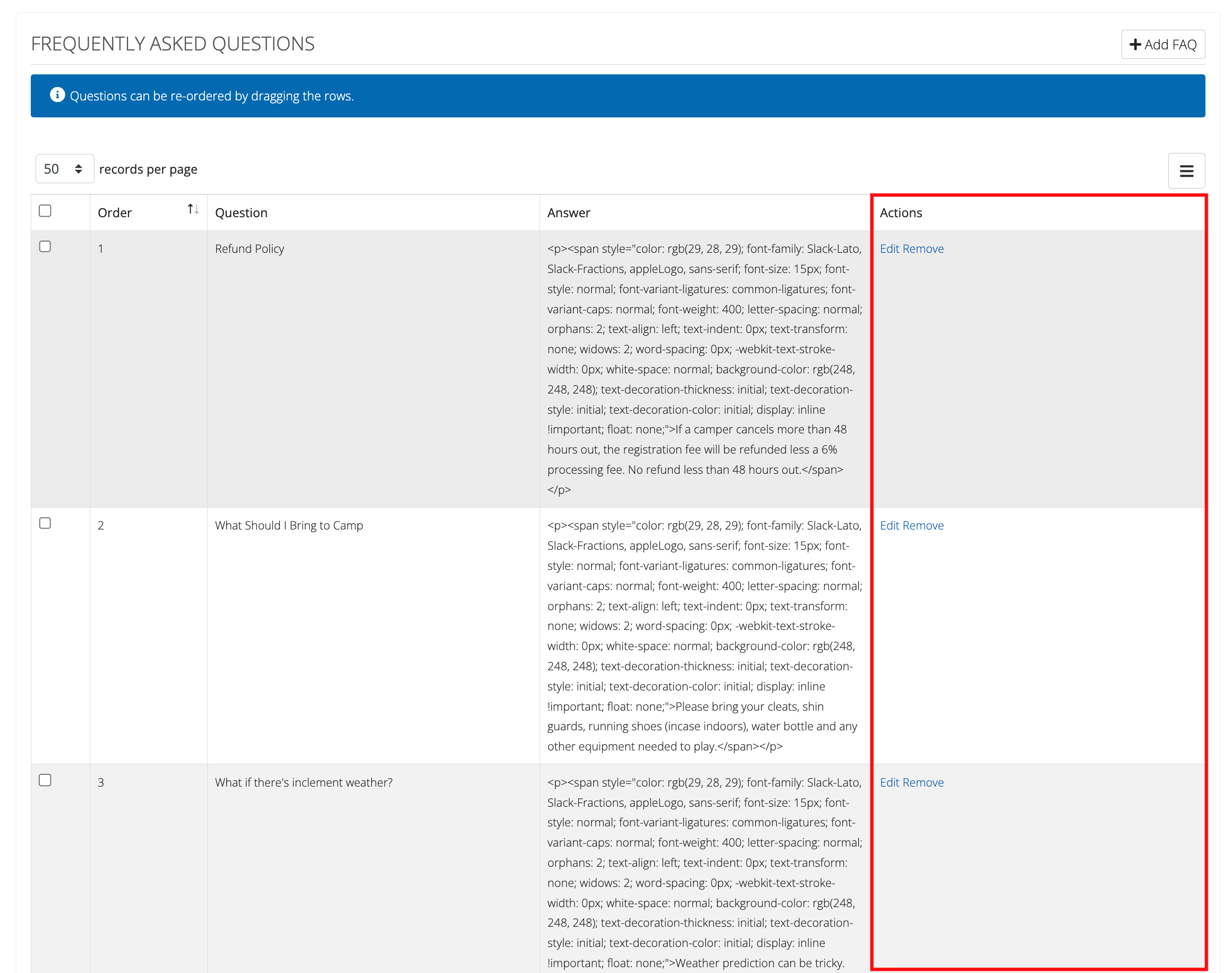Sort the table by the Order column
This screenshot has width=1232, height=973.
click(114, 212)
